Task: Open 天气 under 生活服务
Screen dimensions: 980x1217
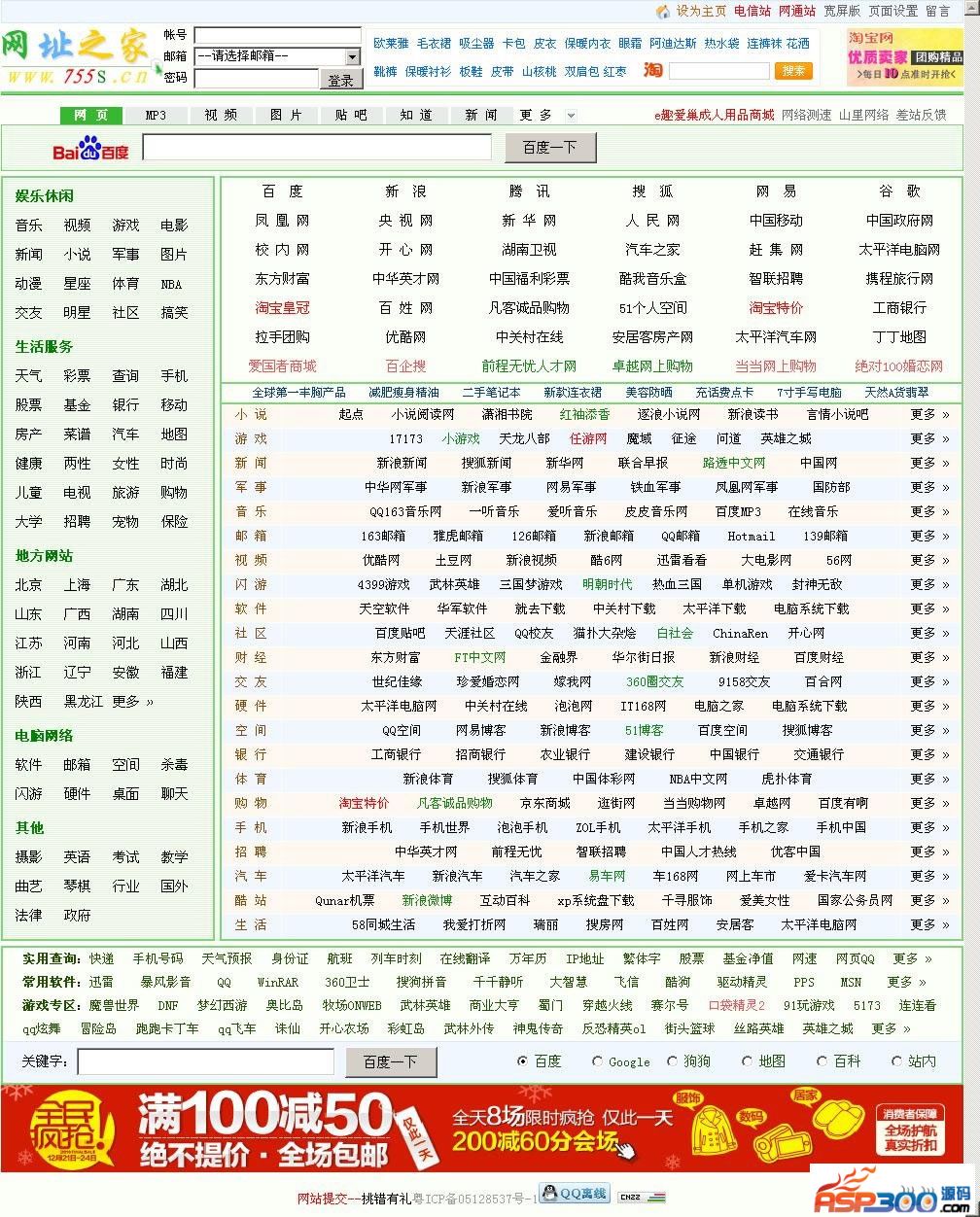Action: coord(28,376)
